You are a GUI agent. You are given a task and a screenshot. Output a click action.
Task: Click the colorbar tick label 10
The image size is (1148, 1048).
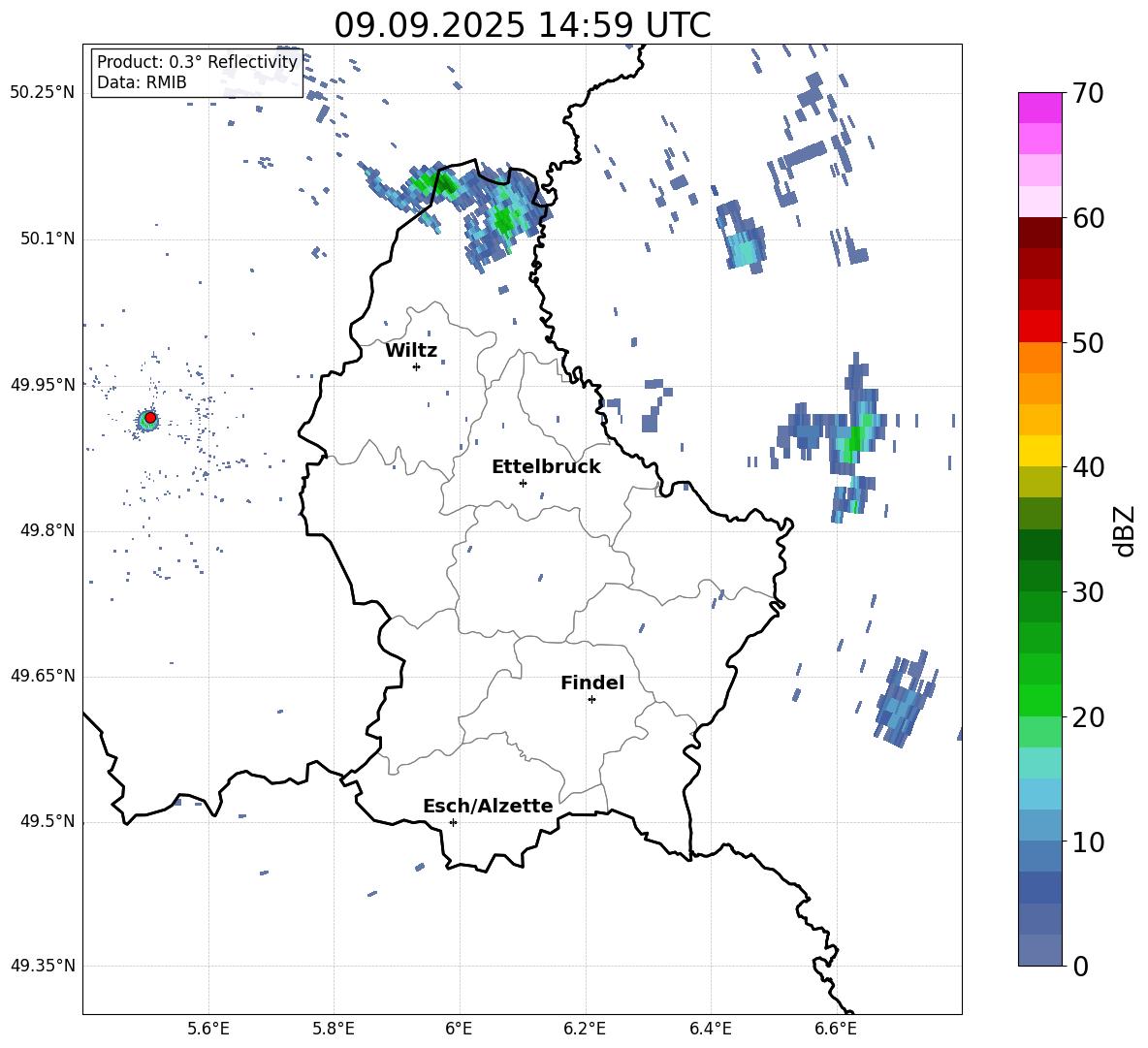(x=1088, y=842)
